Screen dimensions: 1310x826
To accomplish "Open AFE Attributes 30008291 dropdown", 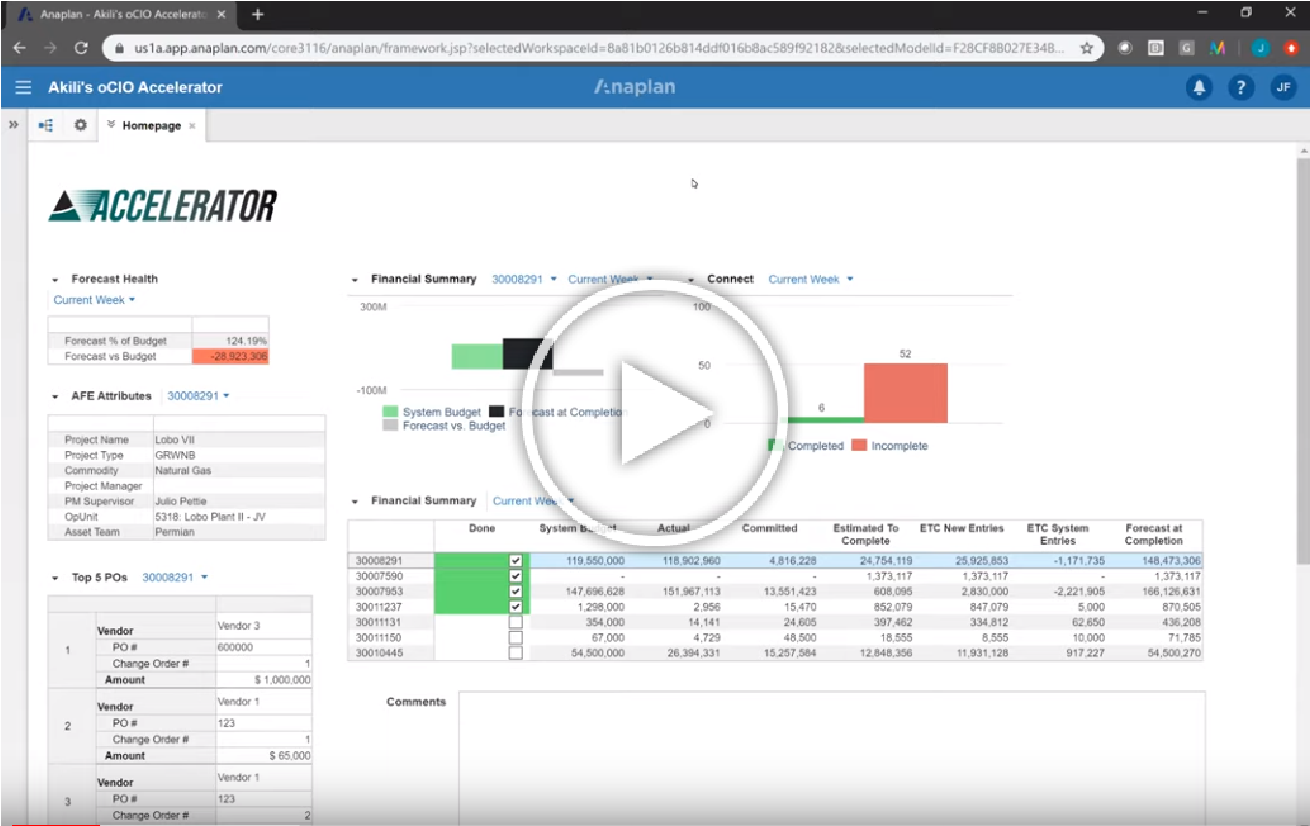I will click(x=198, y=396).
